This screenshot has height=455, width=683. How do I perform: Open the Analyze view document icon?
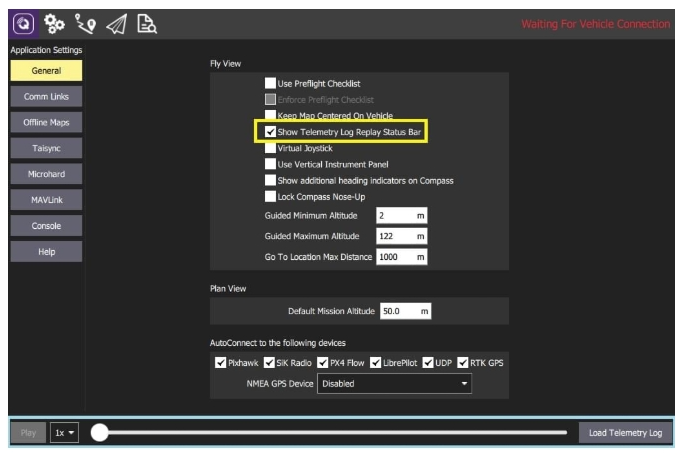pyautogui.click(x=146, y=24)
